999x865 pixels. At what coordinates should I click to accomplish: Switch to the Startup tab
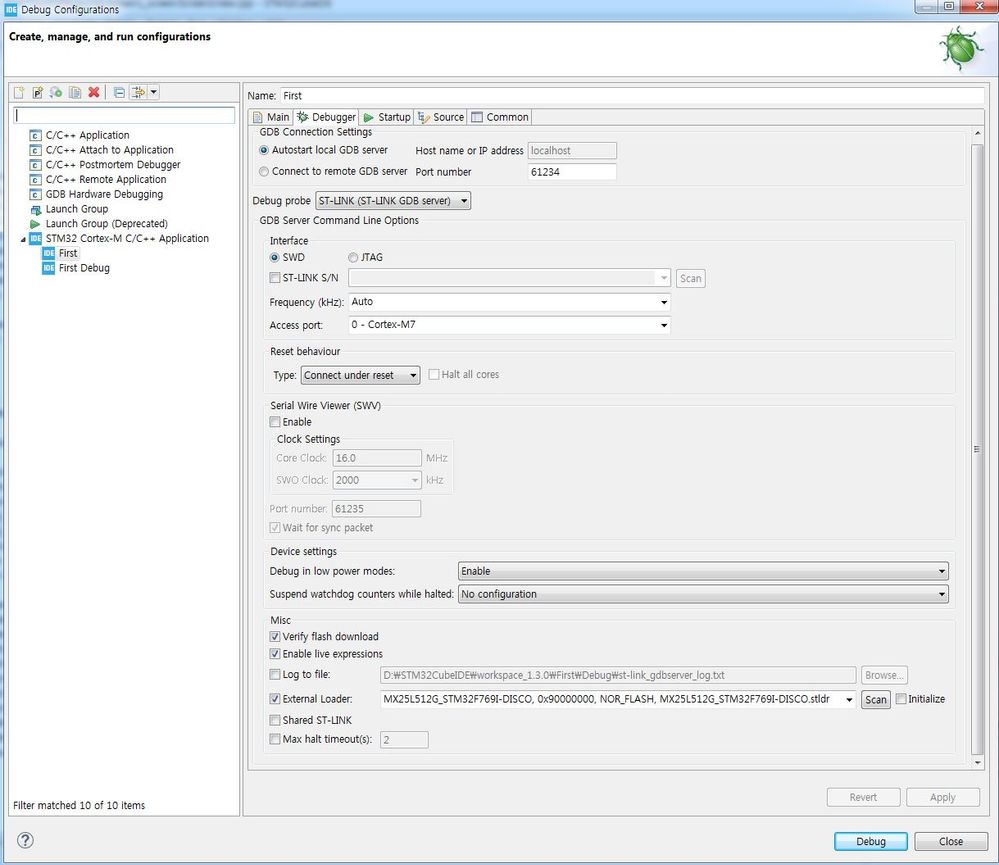387,117
